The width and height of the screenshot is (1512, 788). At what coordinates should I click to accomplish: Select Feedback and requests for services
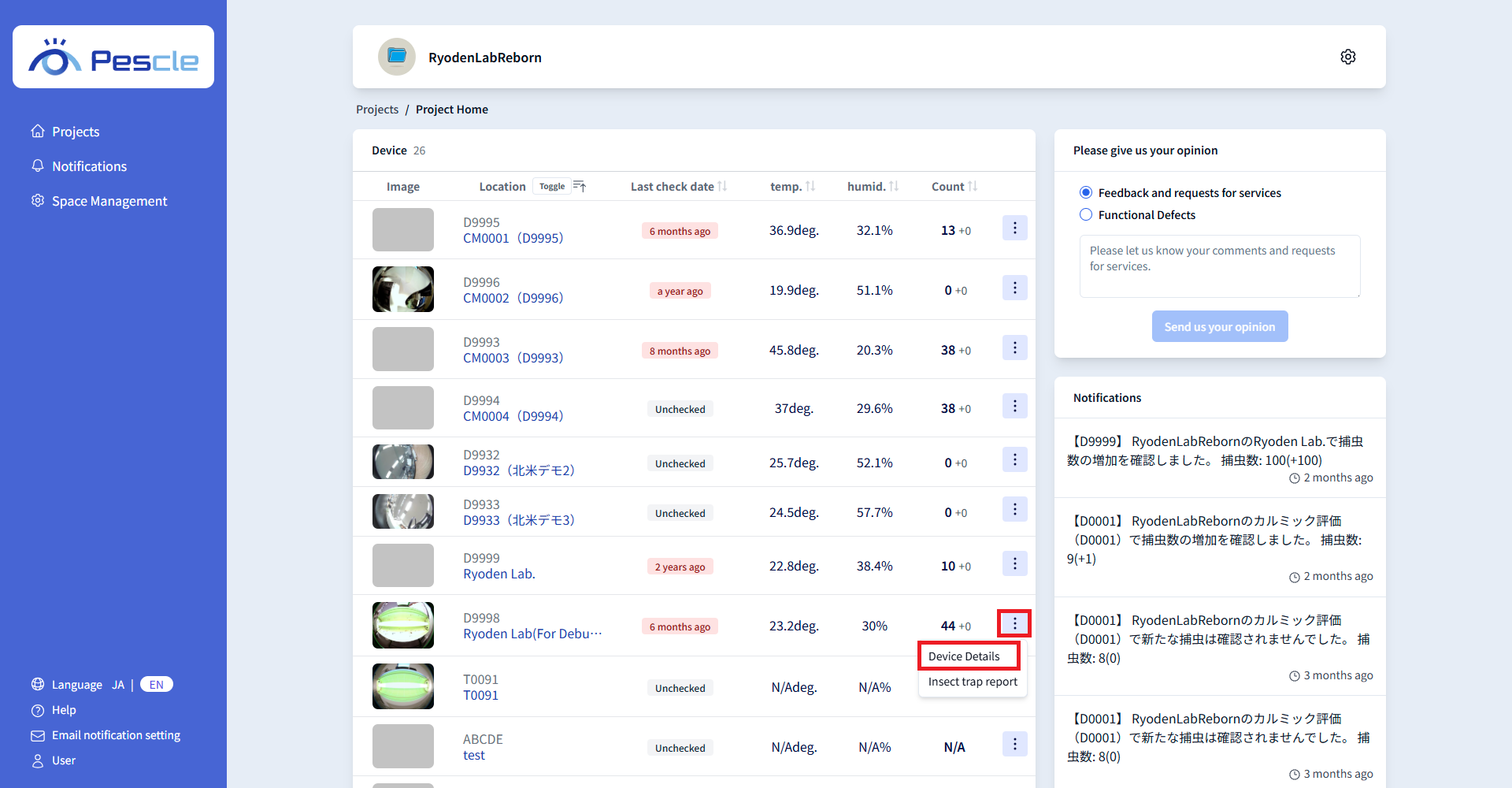click(x=1086, y=193)
